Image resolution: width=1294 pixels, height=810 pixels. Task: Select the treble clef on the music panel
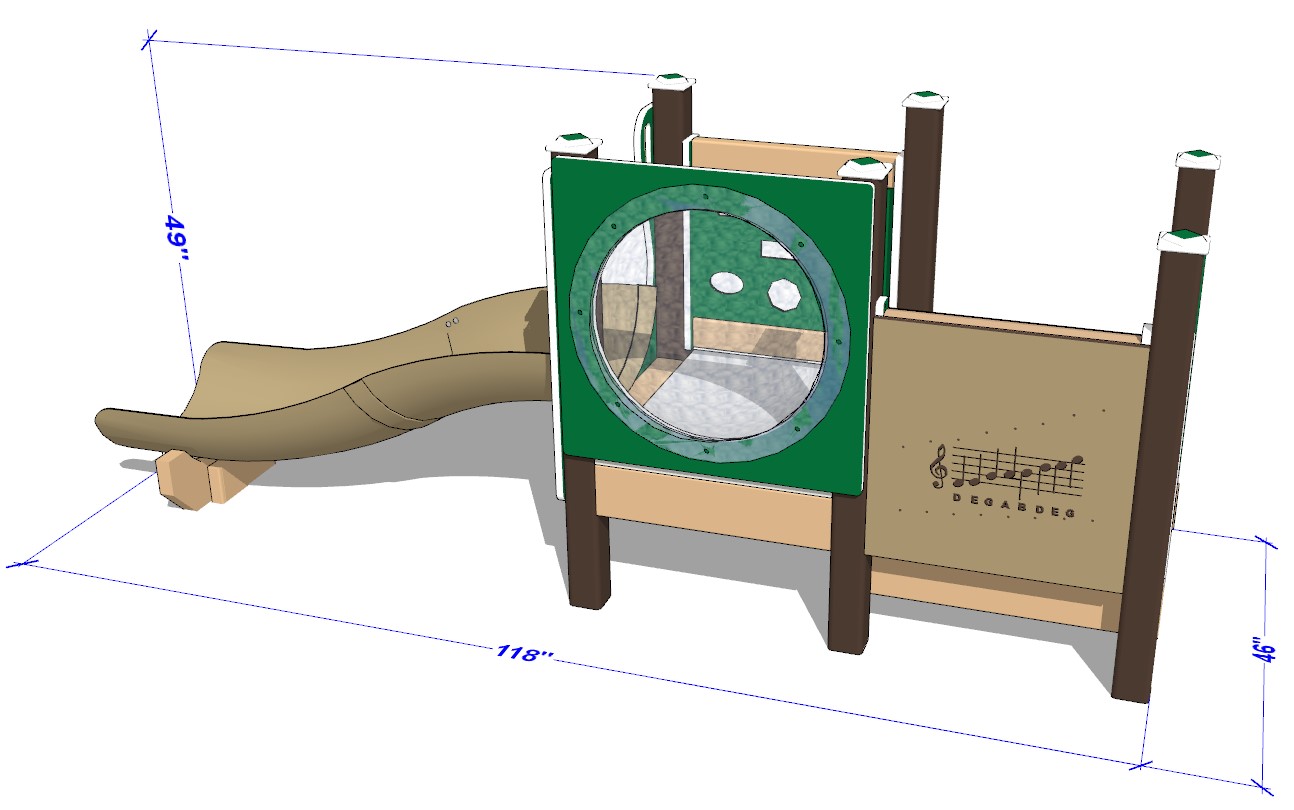[x=938, y=466]
